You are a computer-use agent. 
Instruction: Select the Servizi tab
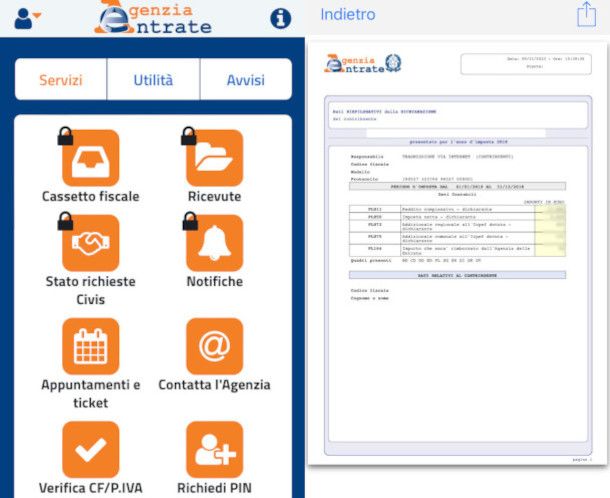61,79
